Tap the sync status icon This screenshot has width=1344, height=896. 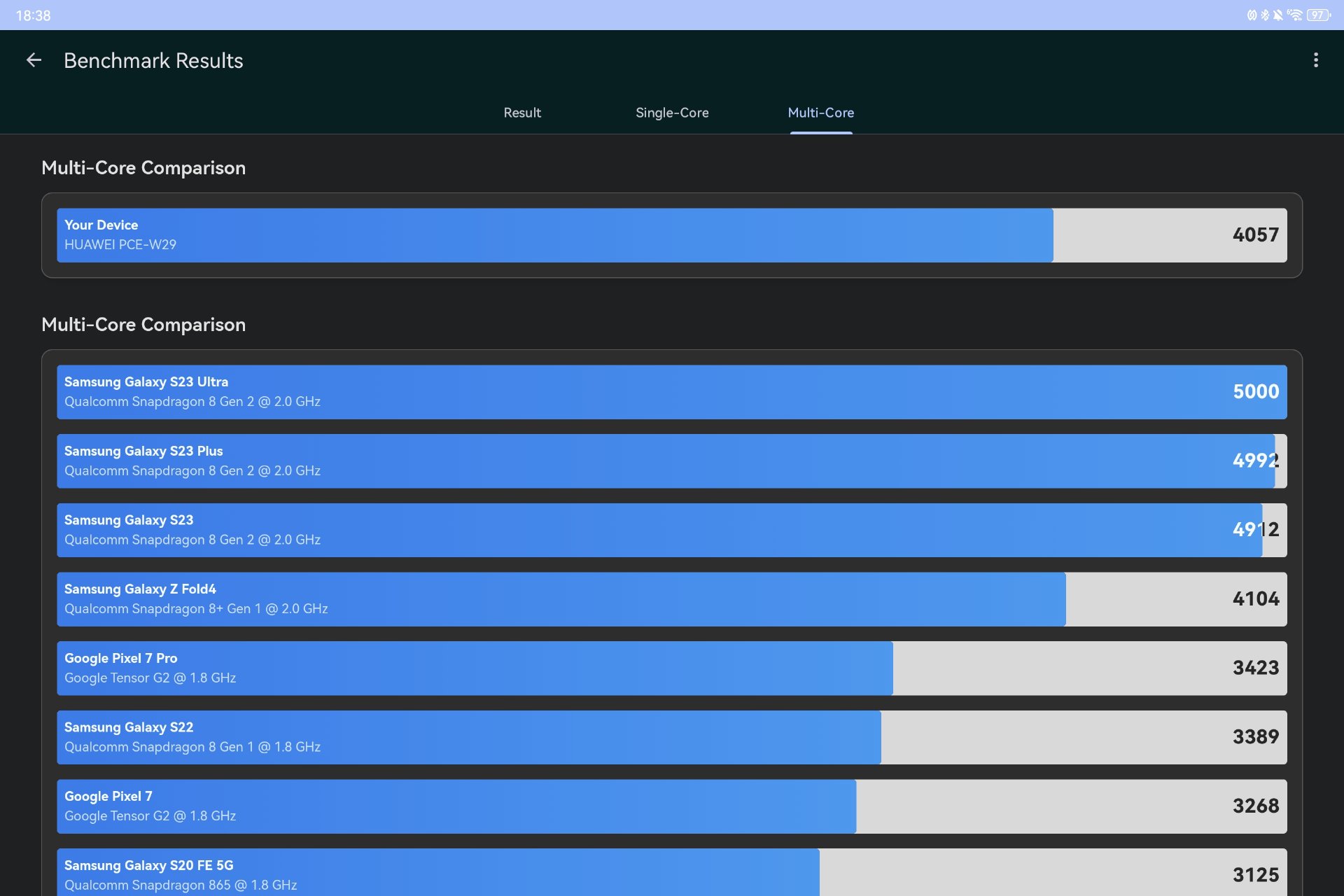(1252, 15)
